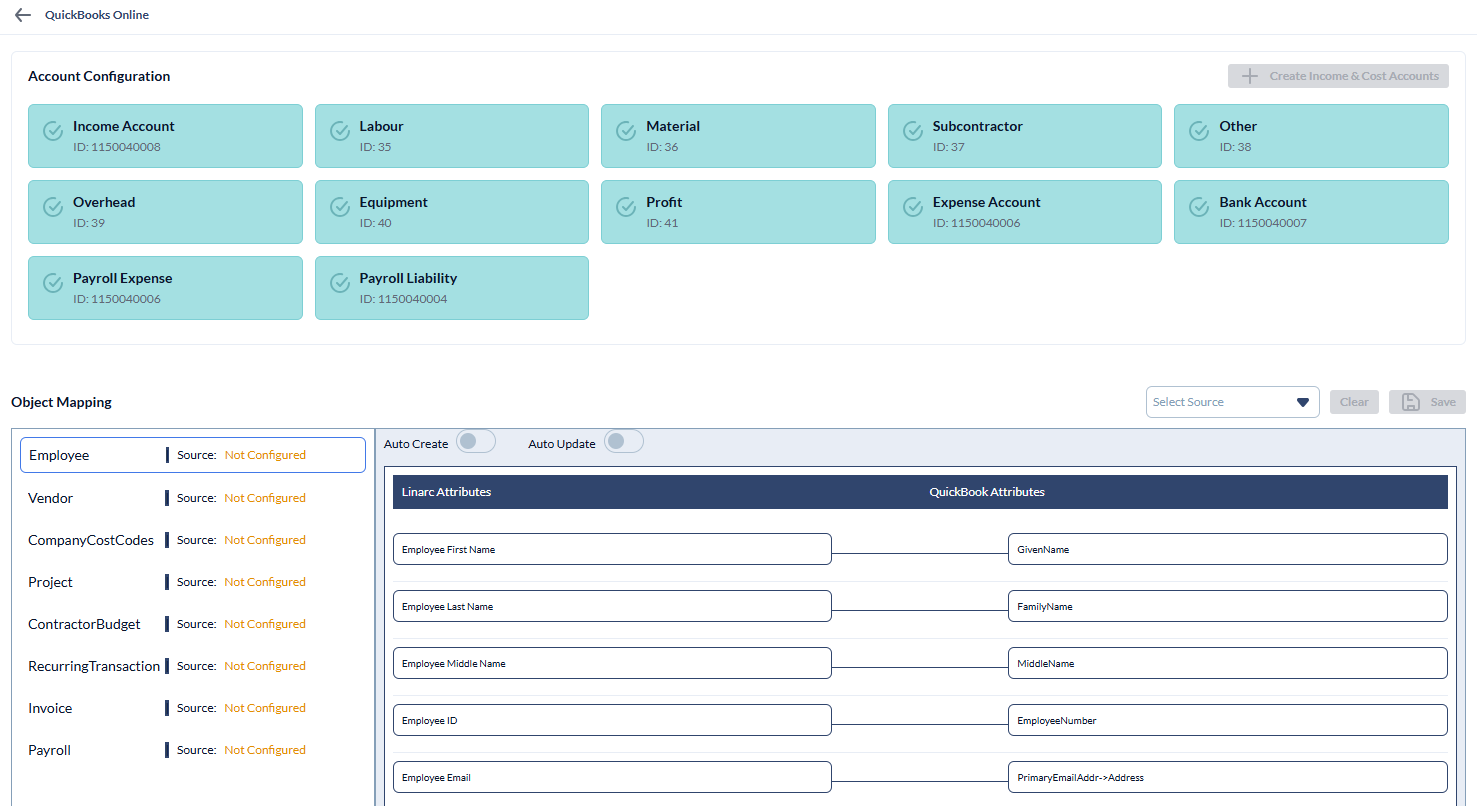Click the Employee First Name attribute field
Image resolution: width=1477 pixels, height=806 pixels.
(x=612, y=549)
